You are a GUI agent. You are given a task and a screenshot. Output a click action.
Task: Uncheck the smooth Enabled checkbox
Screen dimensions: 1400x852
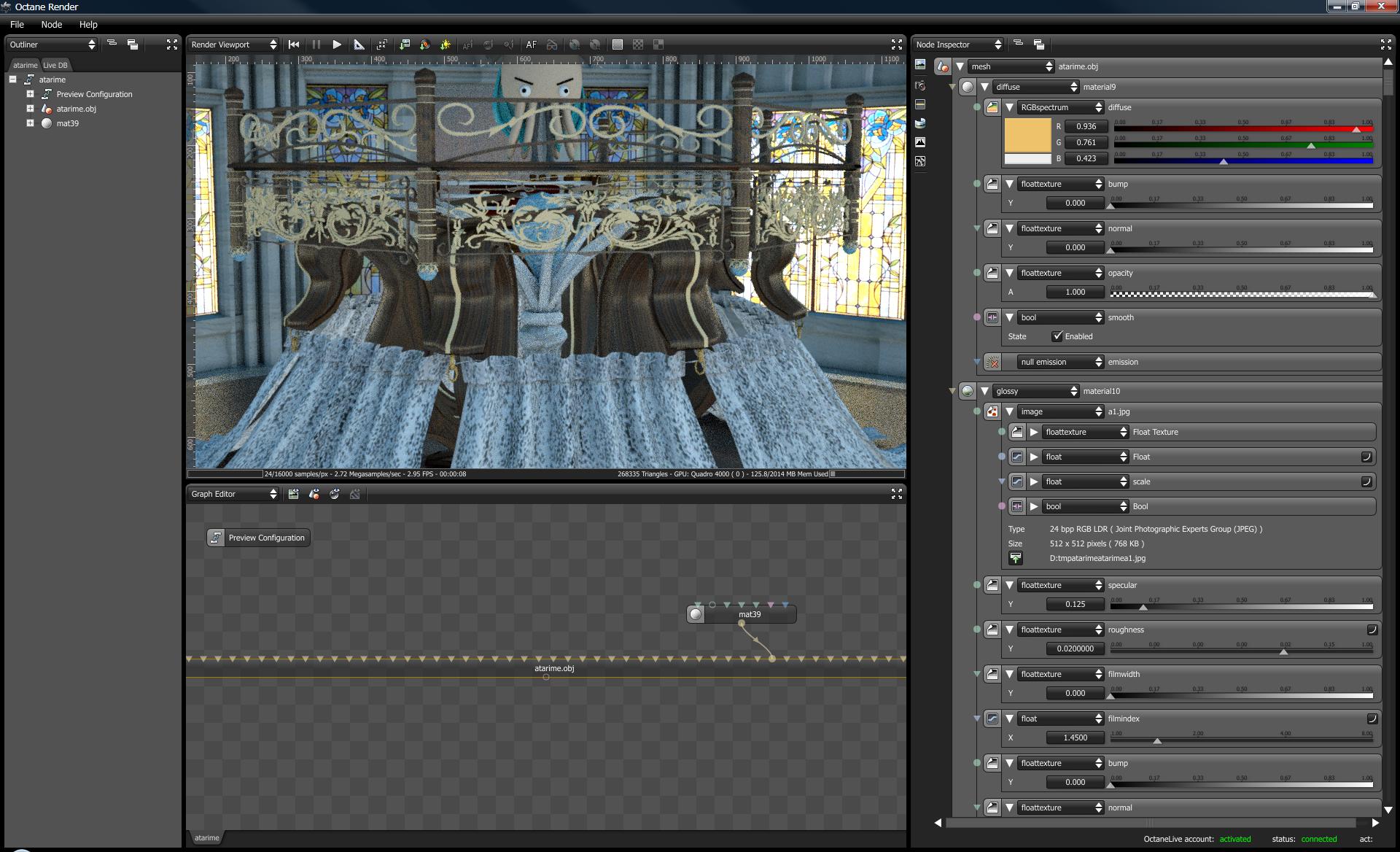[x=1057, y=336]
